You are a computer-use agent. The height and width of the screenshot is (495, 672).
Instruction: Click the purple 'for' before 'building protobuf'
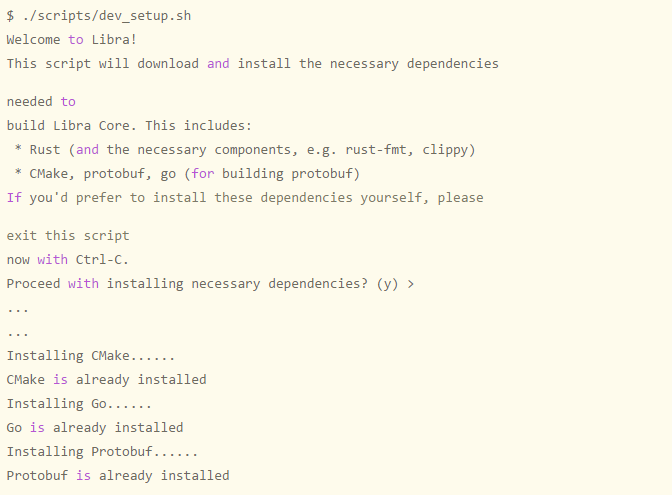[x=203, y=174]
